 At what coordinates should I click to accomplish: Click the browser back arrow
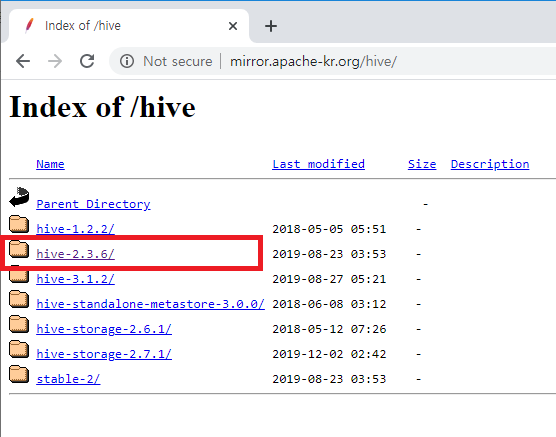(23, 61)
